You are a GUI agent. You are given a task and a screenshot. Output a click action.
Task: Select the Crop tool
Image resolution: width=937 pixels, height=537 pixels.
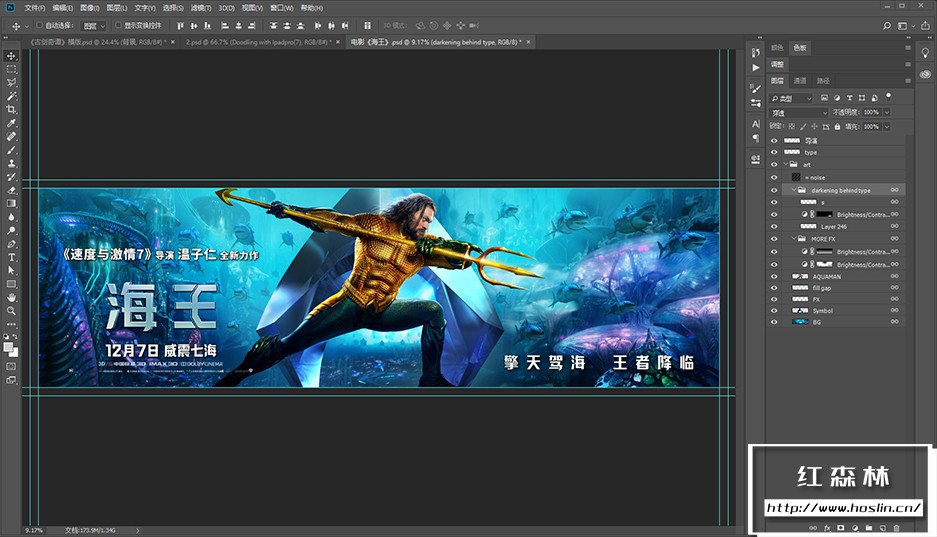pos(11,109)
